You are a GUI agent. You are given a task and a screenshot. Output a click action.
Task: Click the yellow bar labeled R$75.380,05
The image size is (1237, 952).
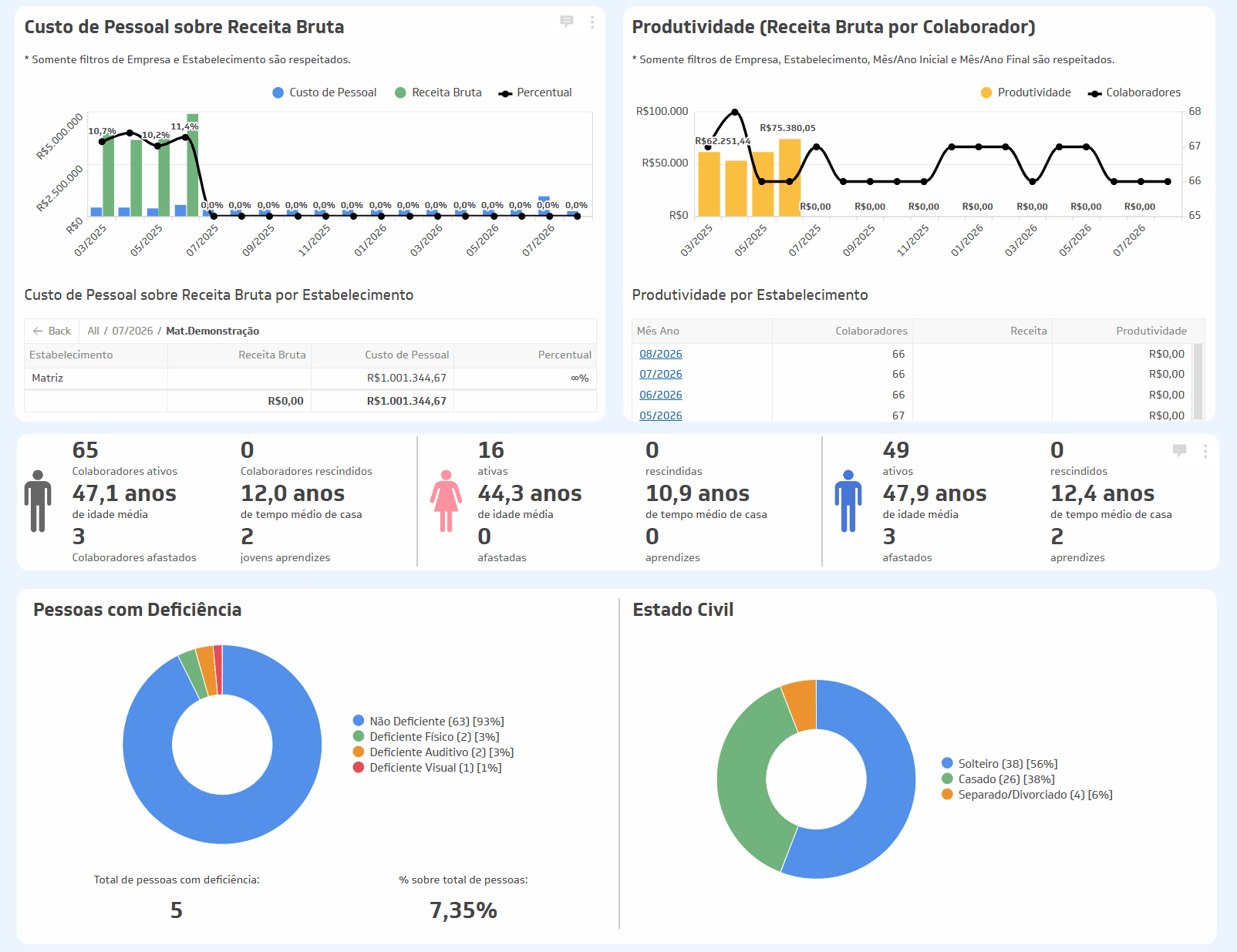tap(790, 177)
